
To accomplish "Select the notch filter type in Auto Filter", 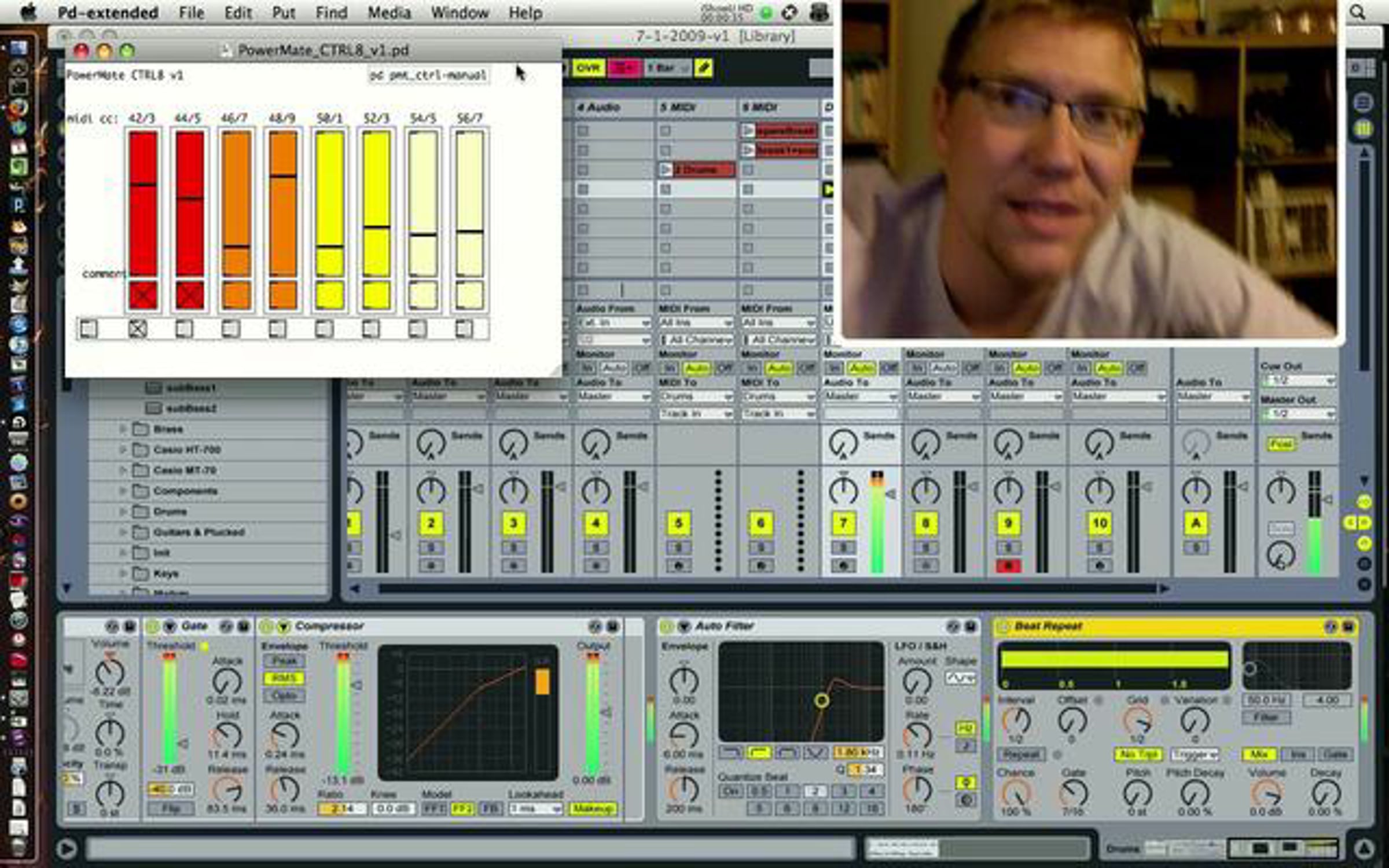I will (815, 753).
